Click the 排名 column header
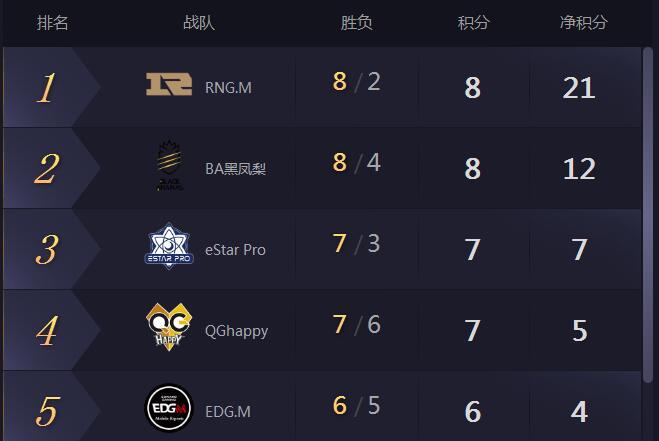The image size is (659, 441). (x=53, y=23)
